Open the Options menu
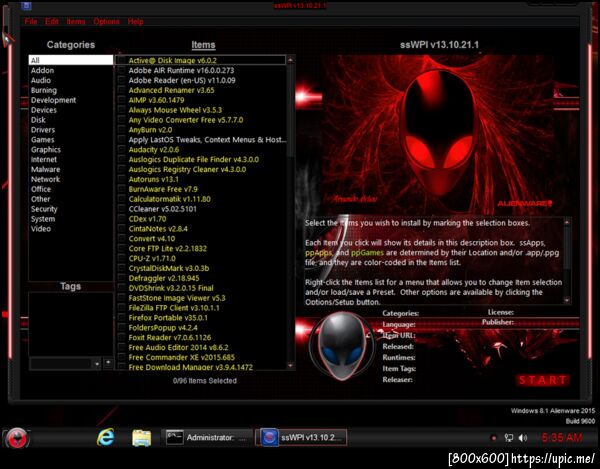This screenshot has width=600, height=469. click(x=106, y=21)
